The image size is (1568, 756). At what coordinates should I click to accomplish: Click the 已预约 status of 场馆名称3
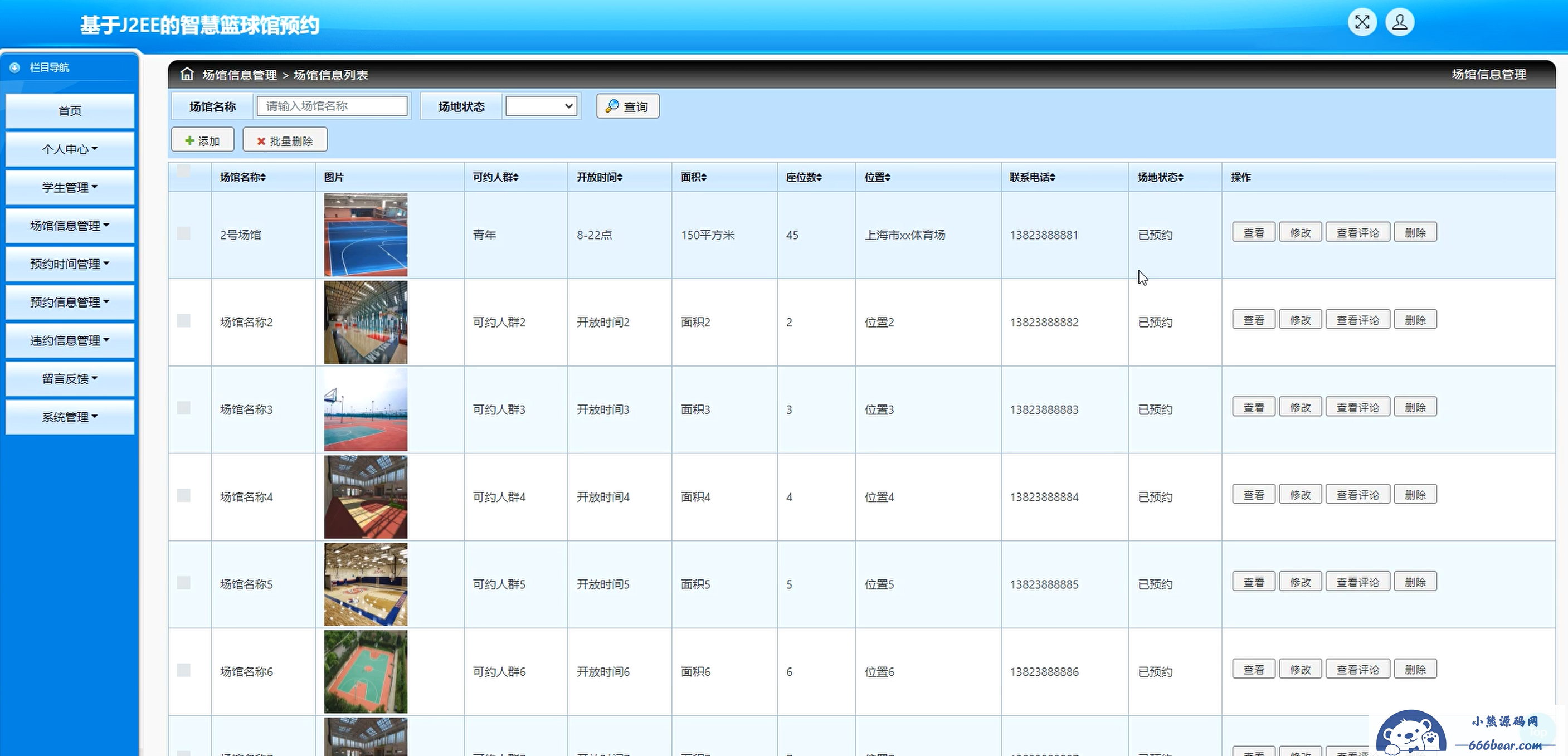pyautogui.click(x=1155, y=409)
